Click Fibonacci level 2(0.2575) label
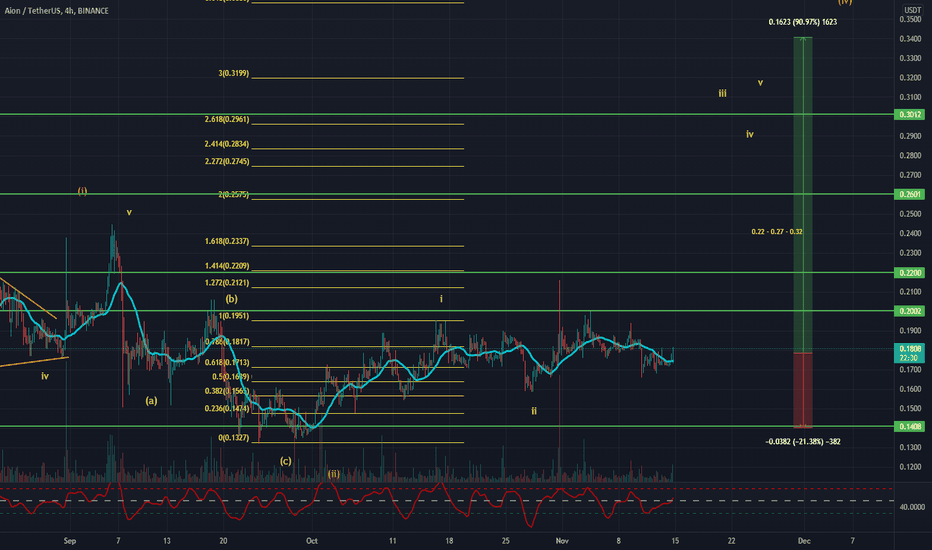The image size is (932, 550). click(234, 194)
